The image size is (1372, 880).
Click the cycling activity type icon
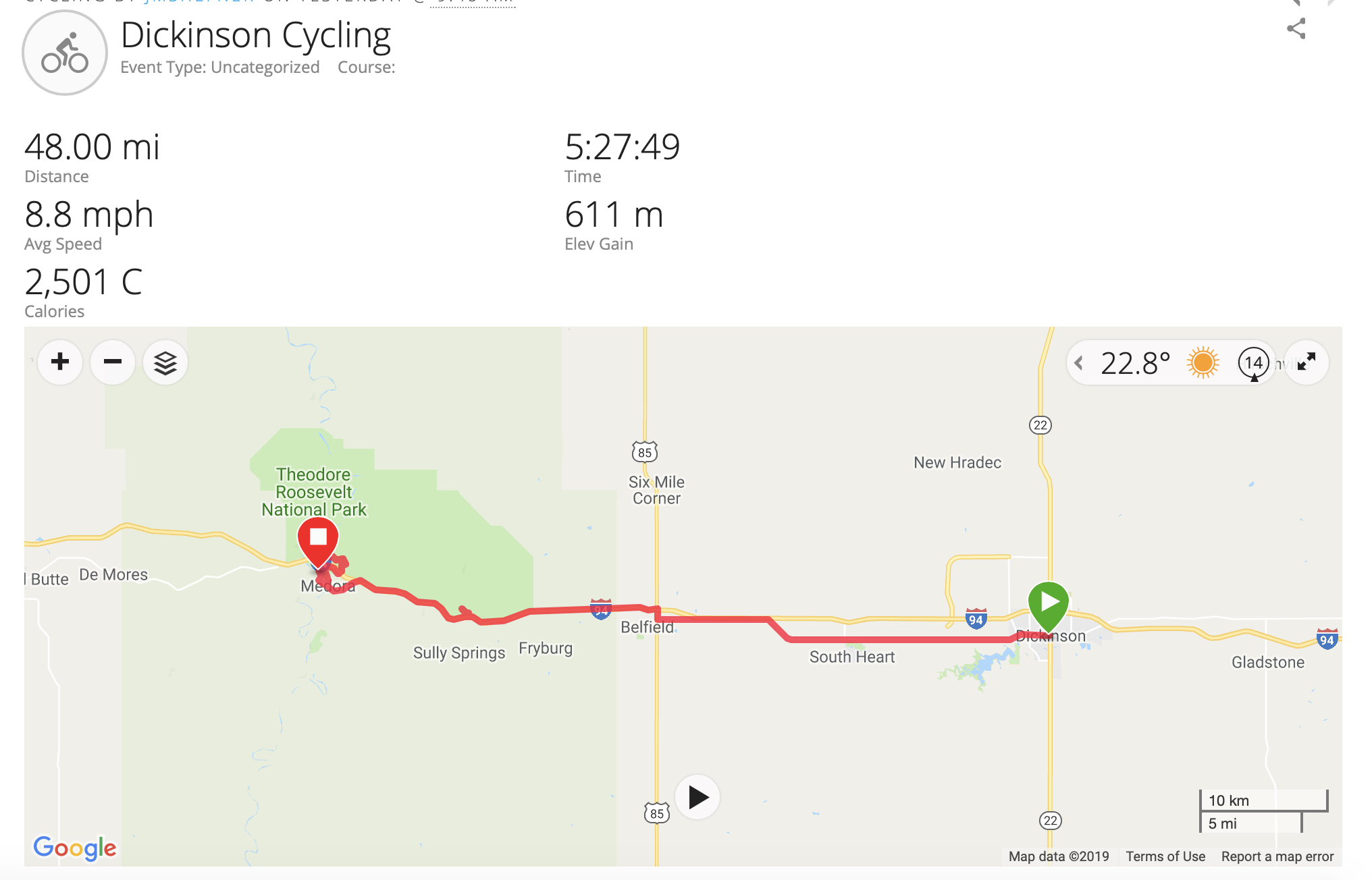[x=65, y=53]
